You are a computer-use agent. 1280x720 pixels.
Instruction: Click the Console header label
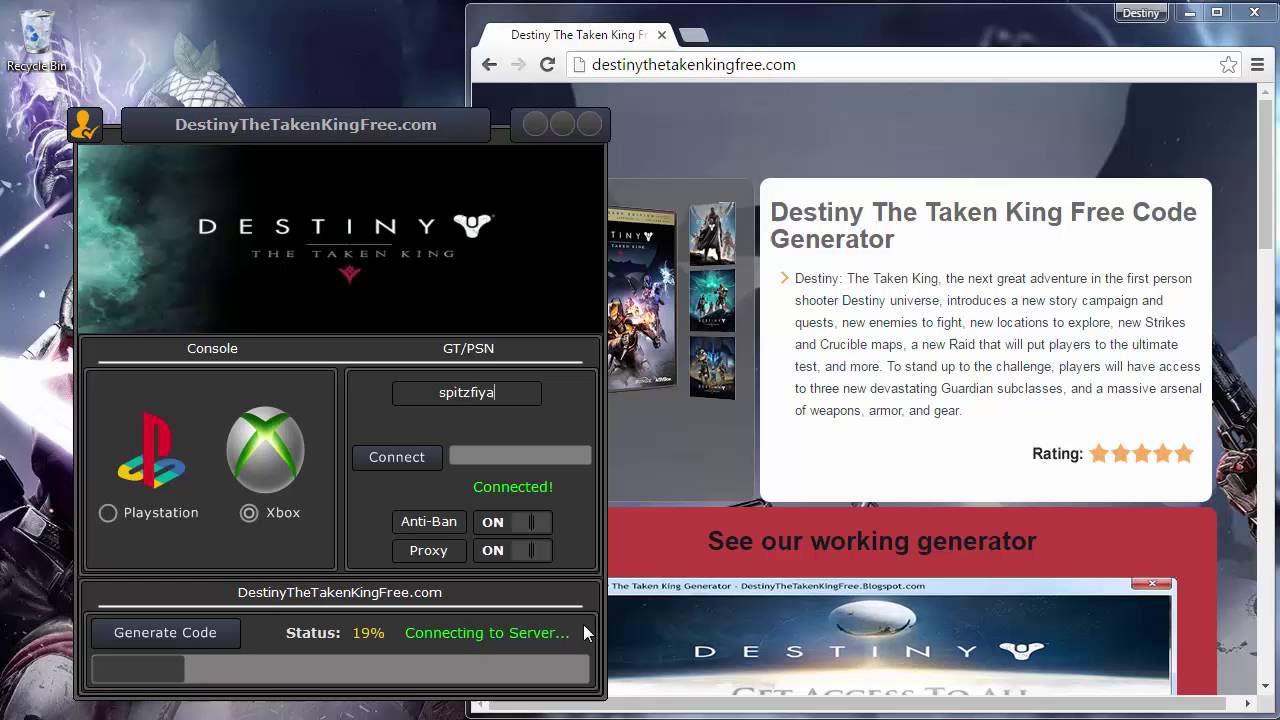point(212,349)
